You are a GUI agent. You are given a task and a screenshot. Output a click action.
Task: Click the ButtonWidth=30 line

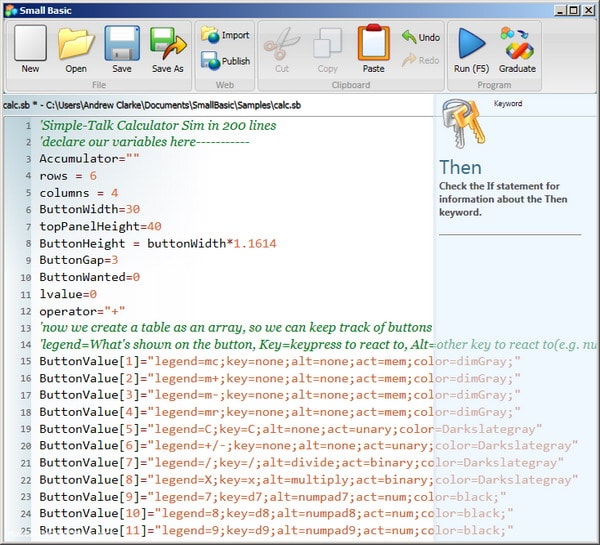[90, 209]
